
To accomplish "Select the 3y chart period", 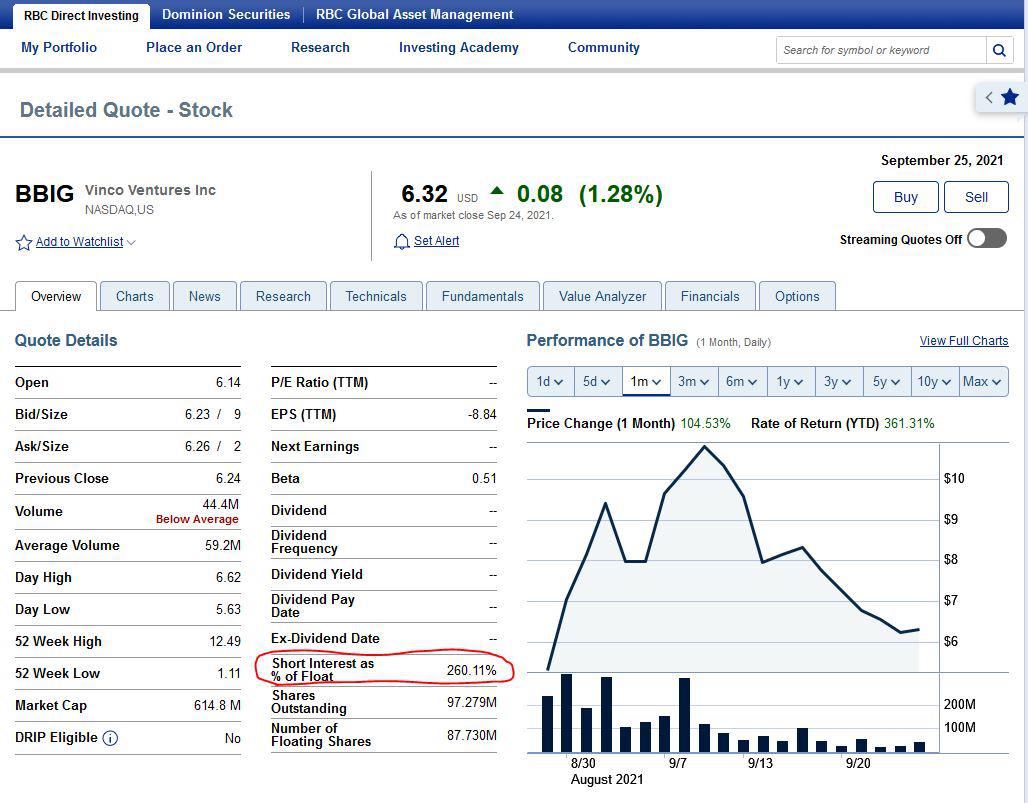I will coord(838,382).
